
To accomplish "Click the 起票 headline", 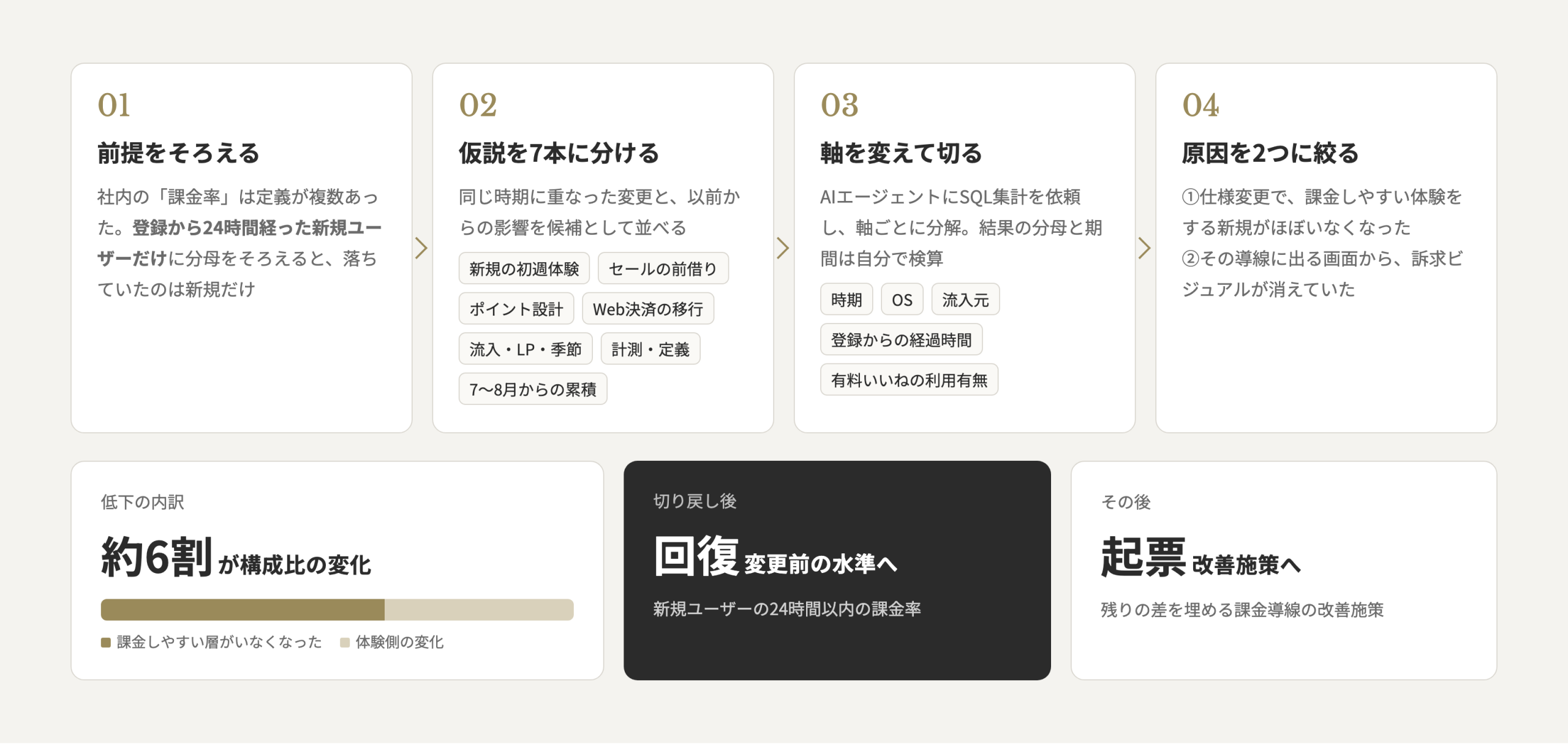I will coord(1143,556).
